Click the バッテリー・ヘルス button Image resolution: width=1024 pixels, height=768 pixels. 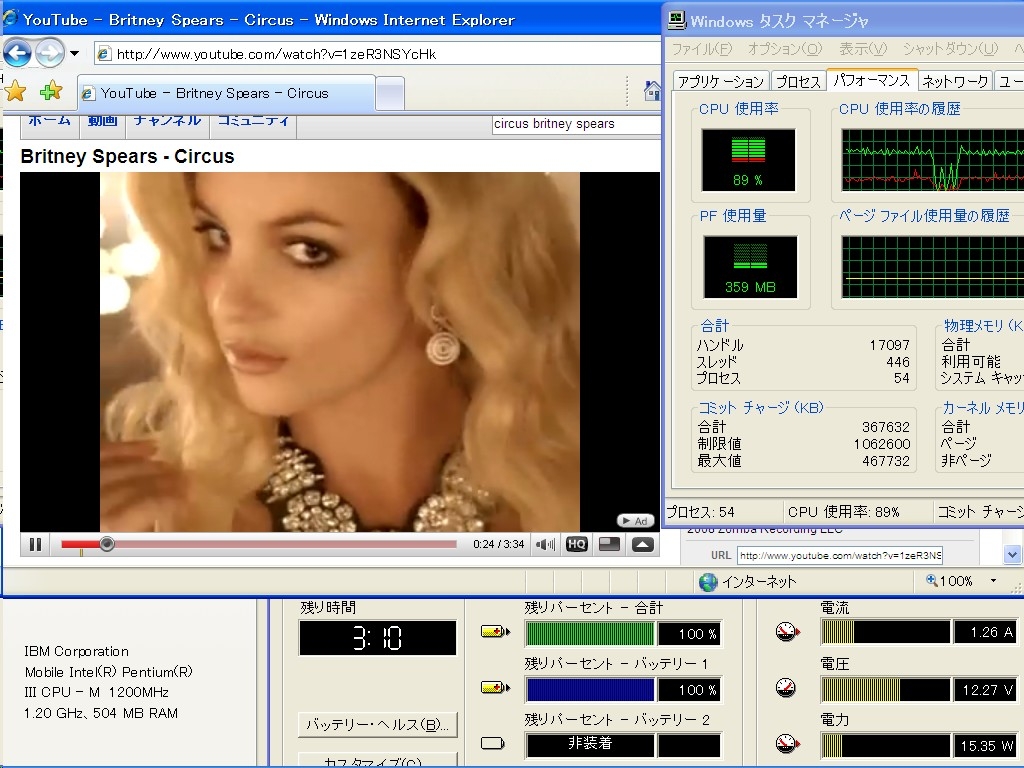tap(377, 724)
